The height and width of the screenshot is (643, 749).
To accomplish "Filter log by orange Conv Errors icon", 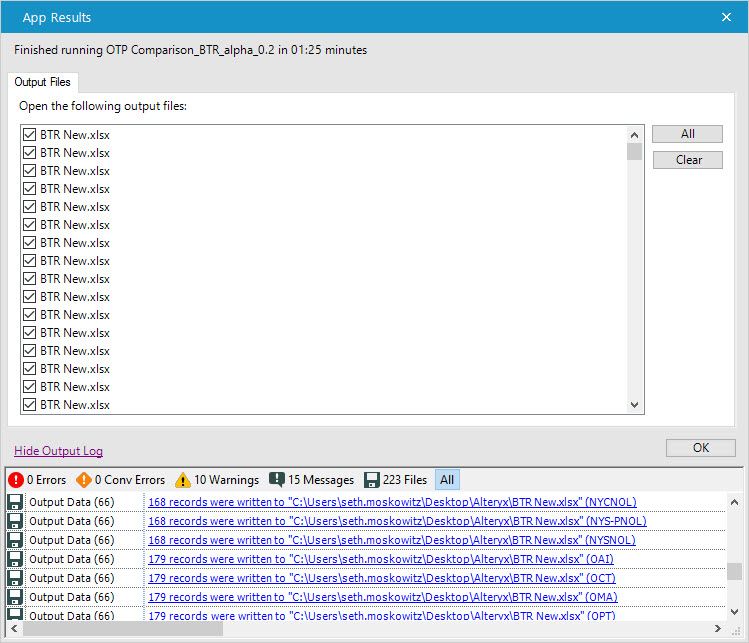I will pyautogui.click(x=84, y=480).
